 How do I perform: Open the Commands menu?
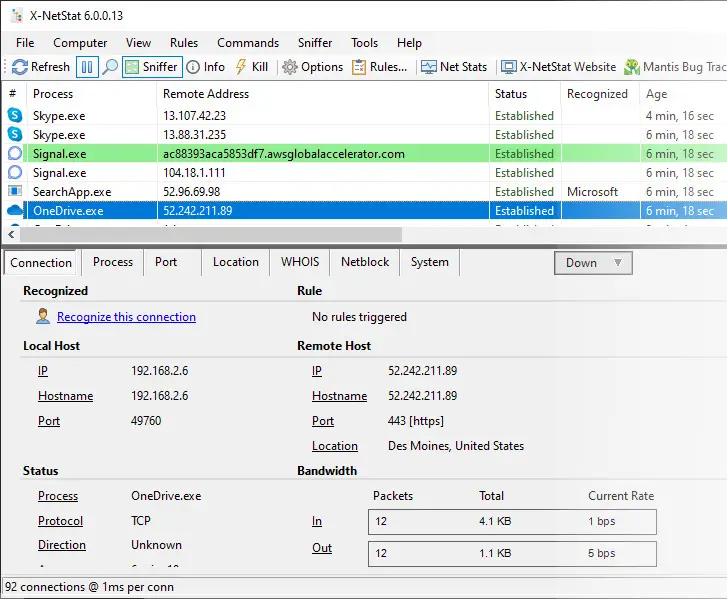coord(248,43)
